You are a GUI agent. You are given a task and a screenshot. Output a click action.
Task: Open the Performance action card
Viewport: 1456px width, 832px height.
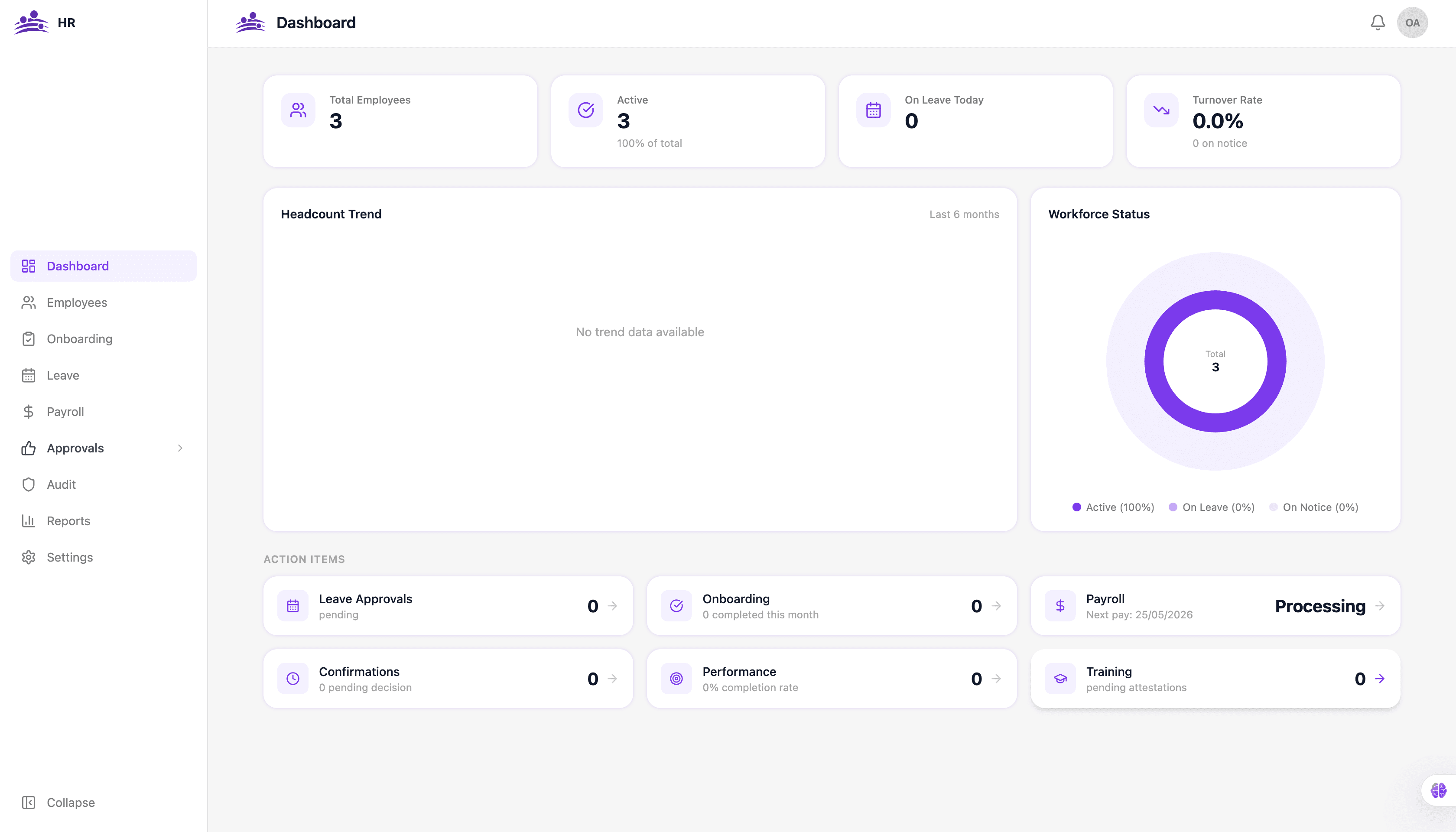[832, 678]
